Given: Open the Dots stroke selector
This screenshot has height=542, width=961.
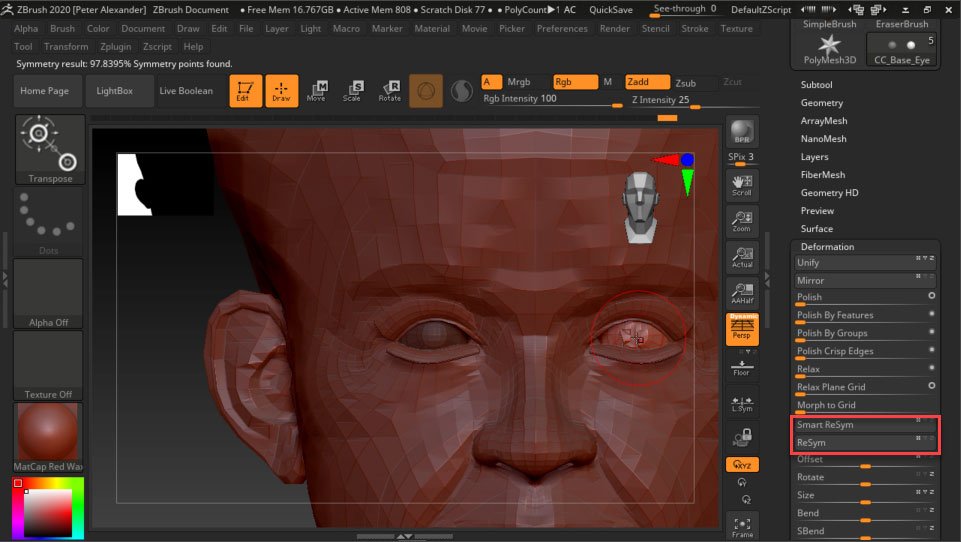Looking at the screenshot, I should tap(48, 221).
